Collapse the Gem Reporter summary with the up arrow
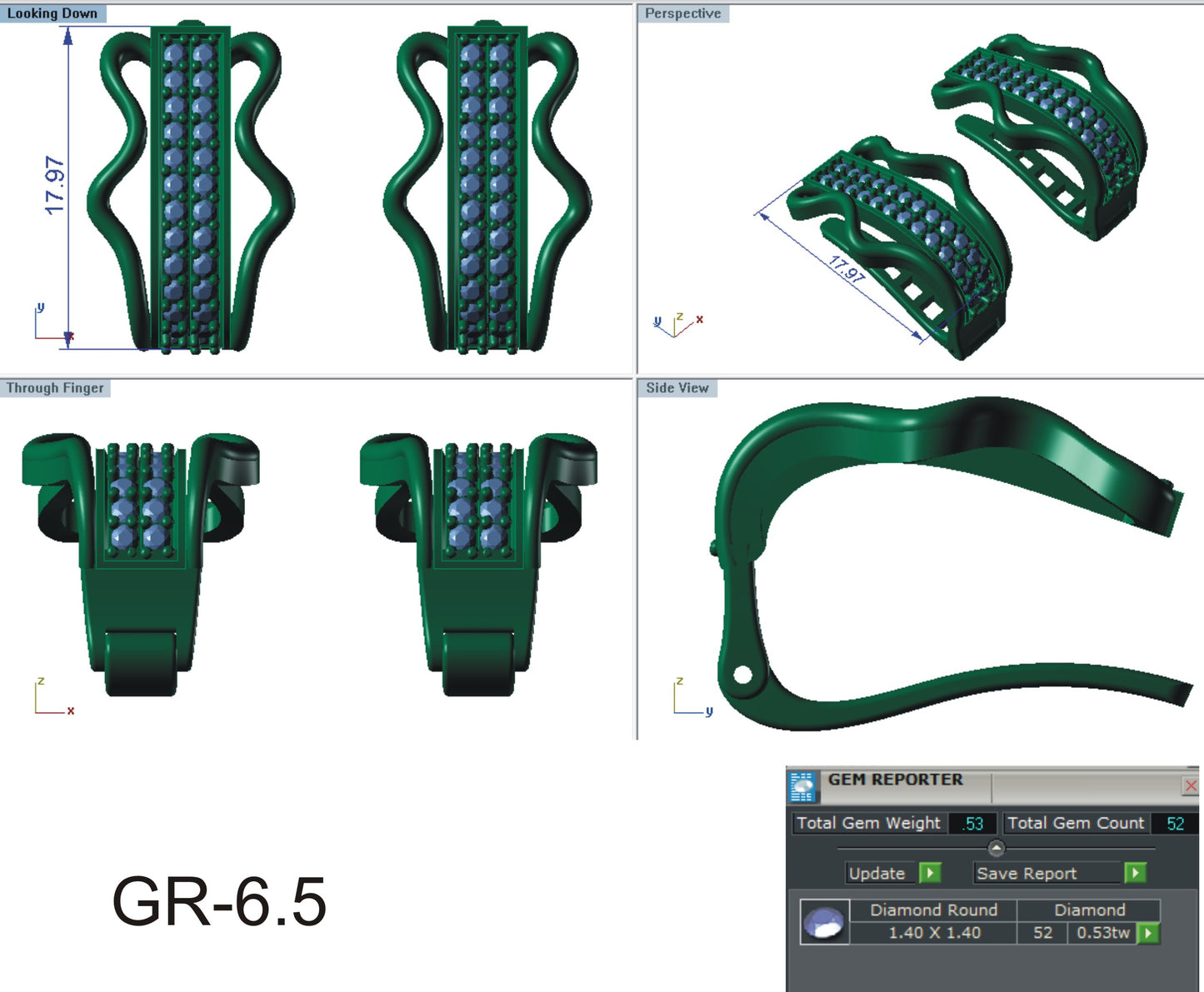The width and height of the screenshot is (1204, 992). coord(996,848)
